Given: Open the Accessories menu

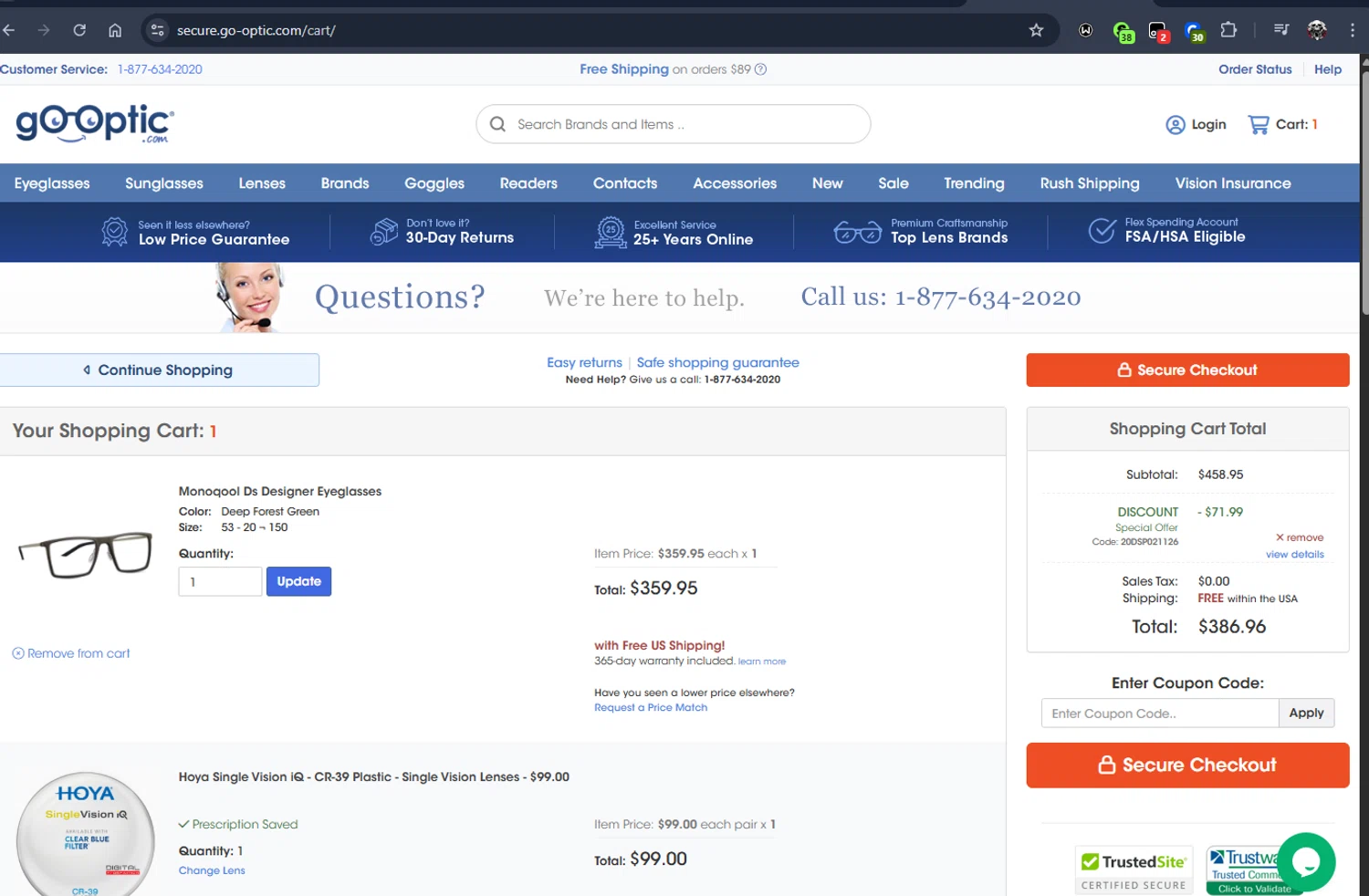Looking at the screenshot, I should point(735,183).
